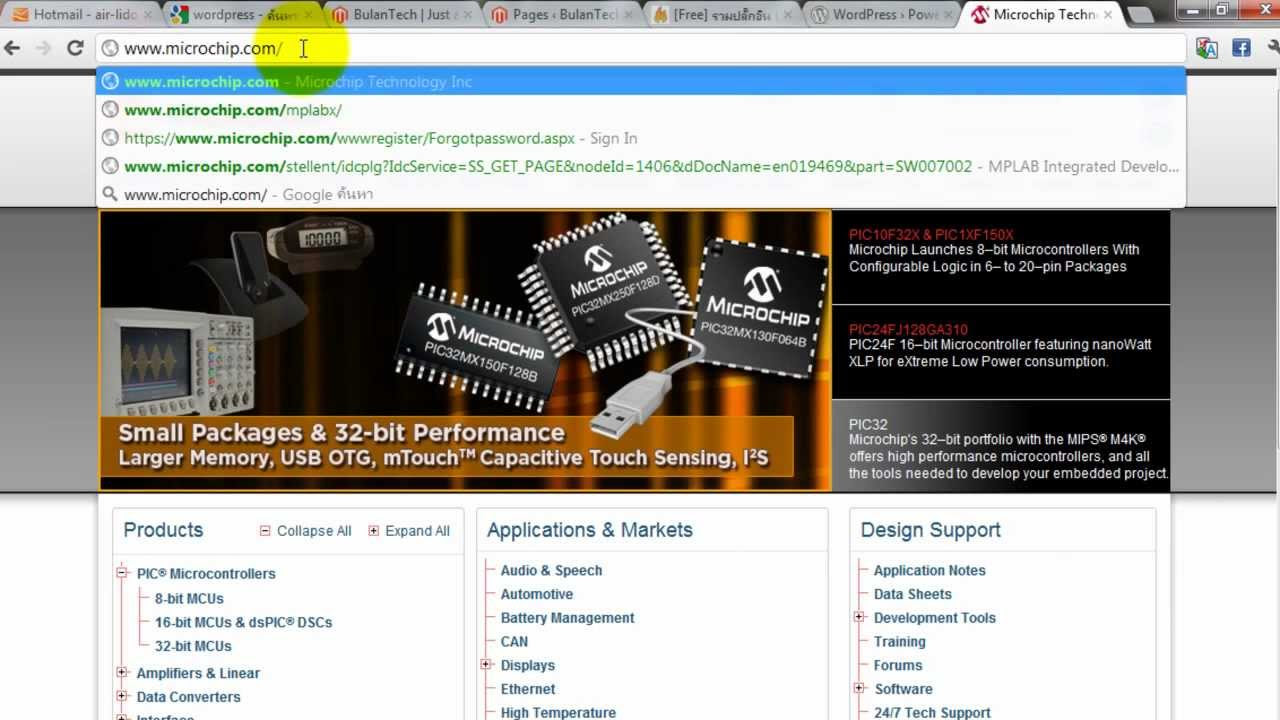The height and width of the screenshot is (720, 1280).
Task: Open the Ethernet link
Action: [528, 689]
